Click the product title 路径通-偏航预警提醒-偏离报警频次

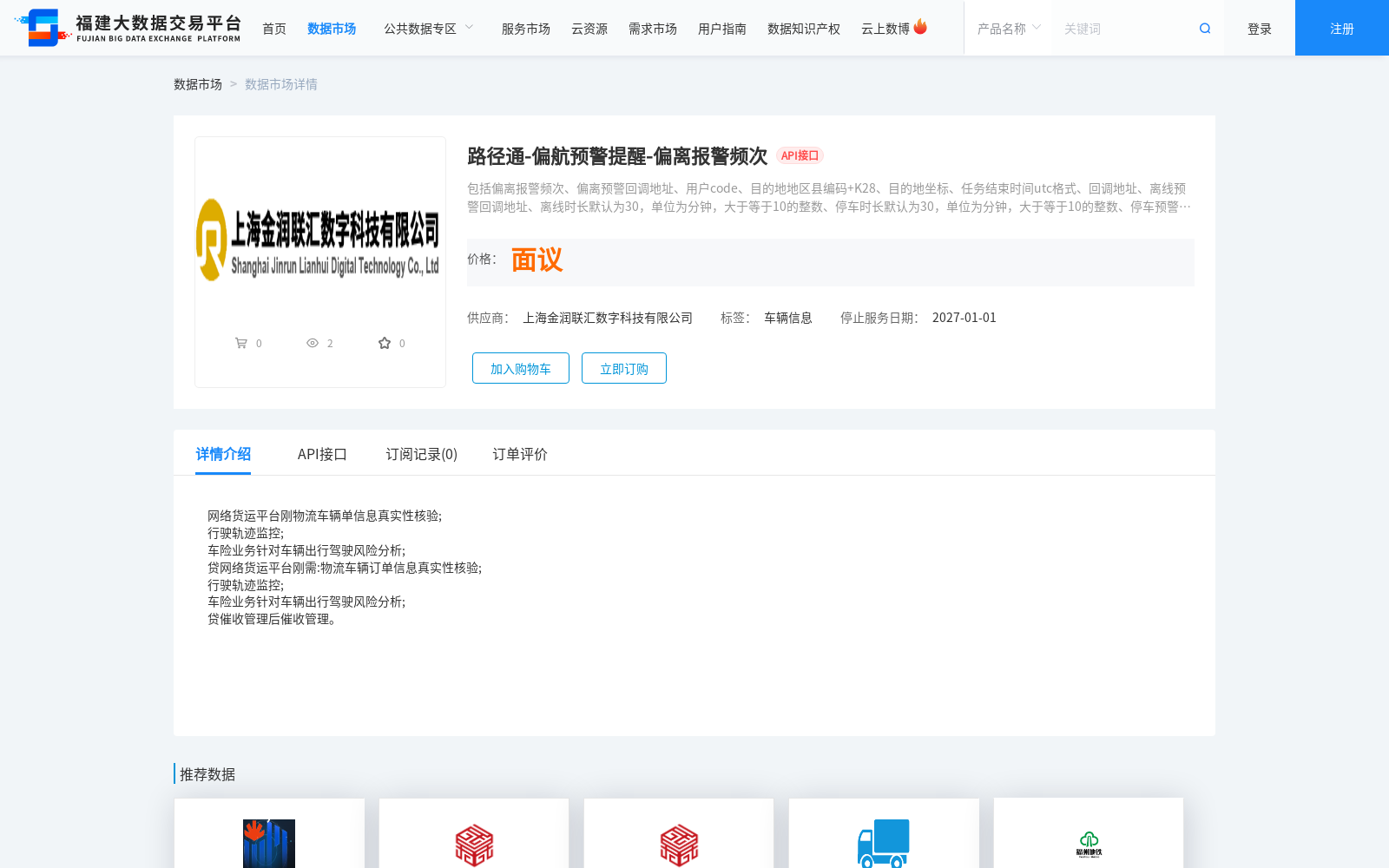(617, 156)
